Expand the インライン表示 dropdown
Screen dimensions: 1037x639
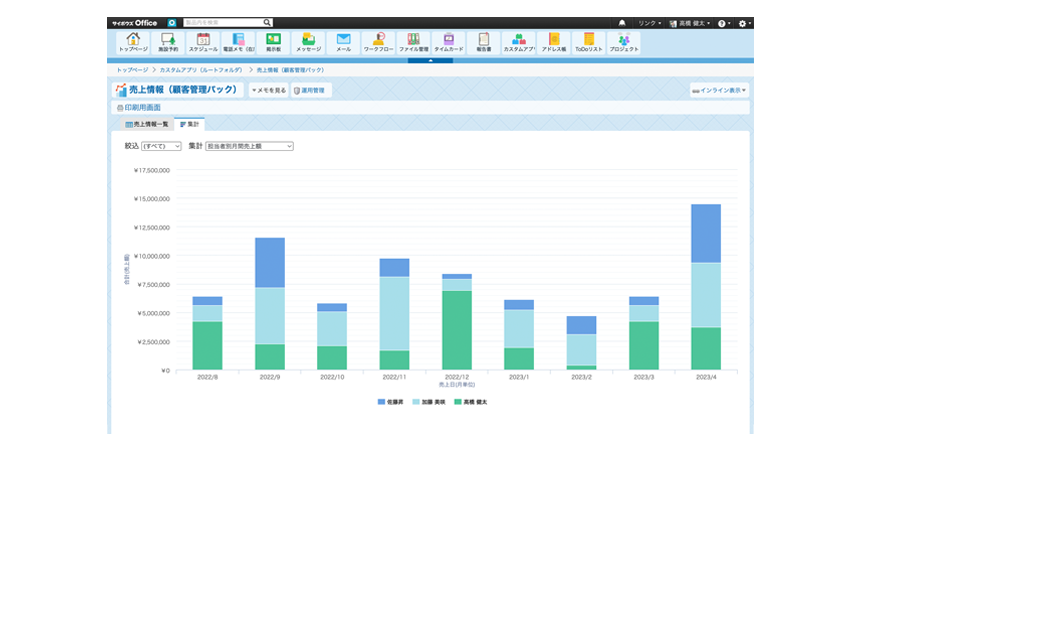[x=719, y=90]
